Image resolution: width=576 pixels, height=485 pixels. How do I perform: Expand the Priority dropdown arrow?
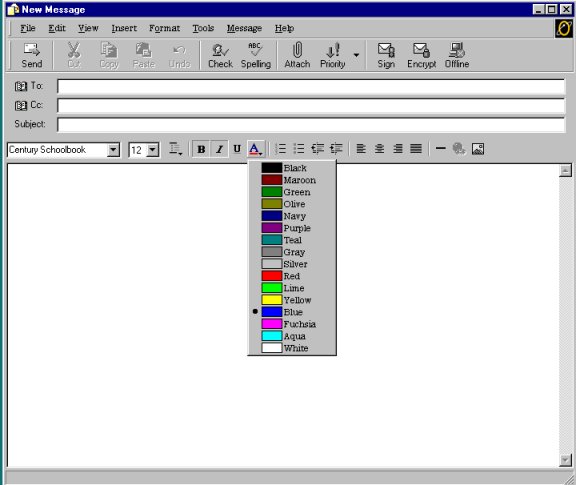click(x=356, y=55)
